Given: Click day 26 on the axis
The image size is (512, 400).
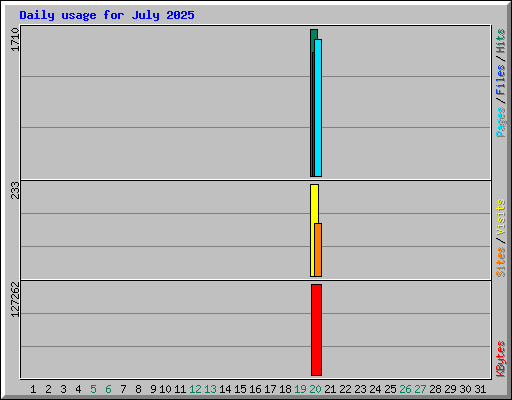Looking at the screenshot, I should click(405, 389).
